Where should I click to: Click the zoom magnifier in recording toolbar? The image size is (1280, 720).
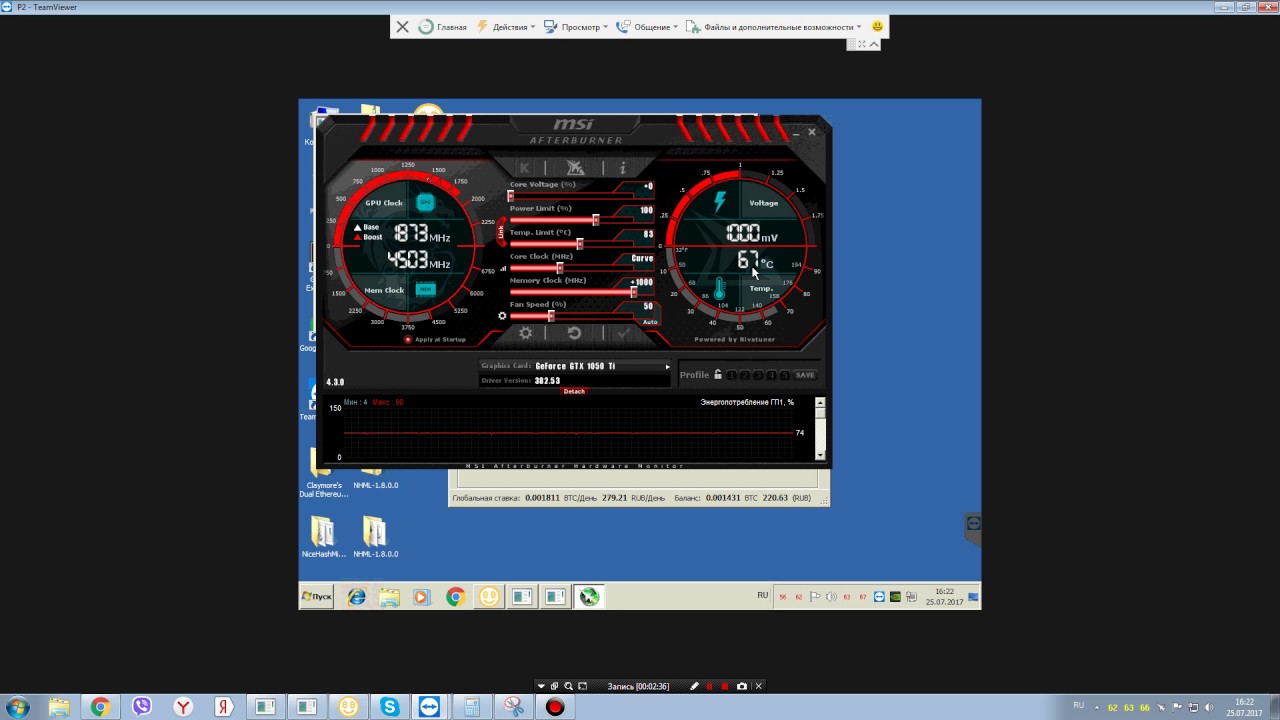point(568,686)
